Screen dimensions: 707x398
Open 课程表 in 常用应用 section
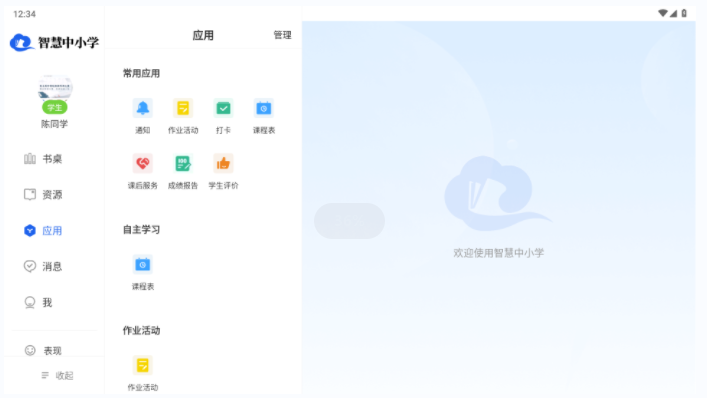click(264, 116)
